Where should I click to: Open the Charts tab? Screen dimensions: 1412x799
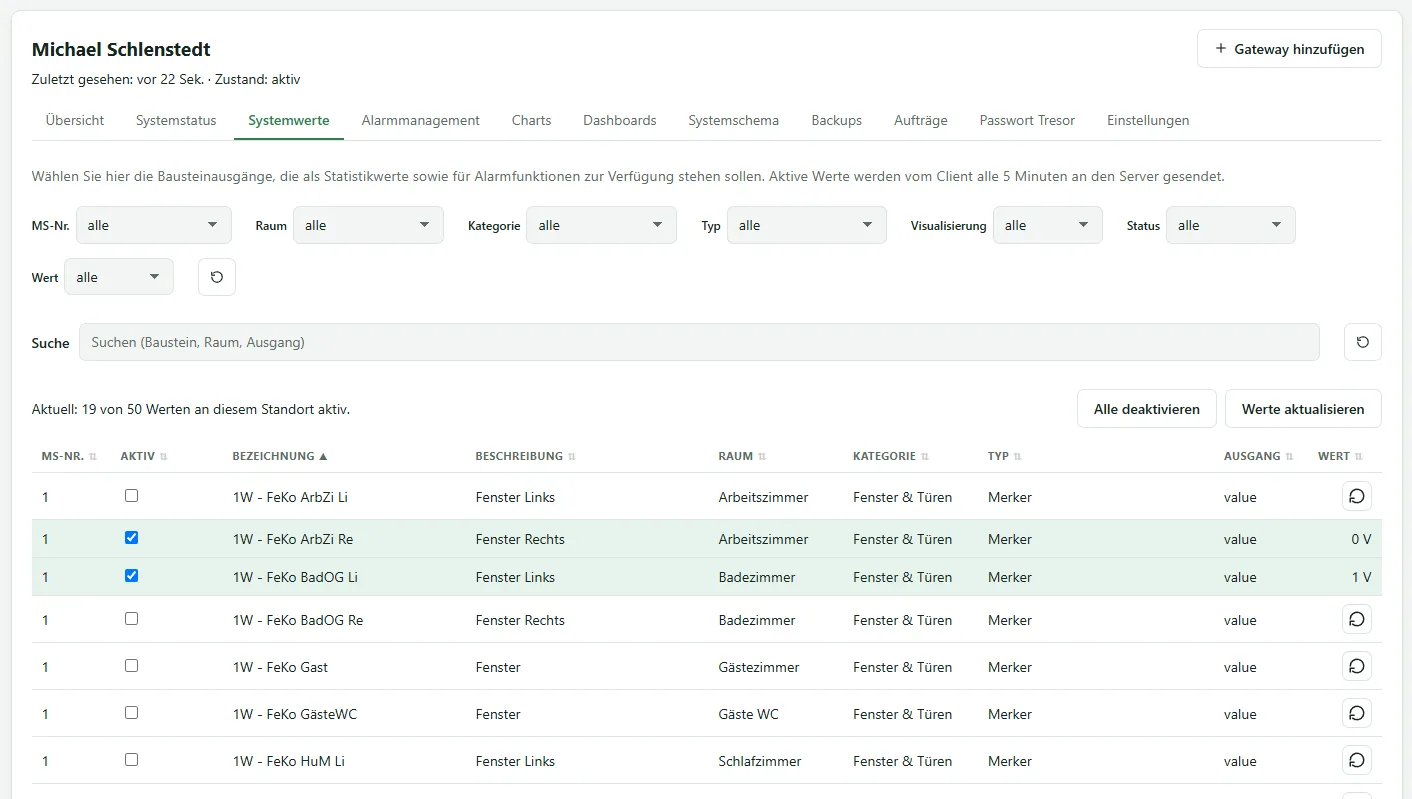[531, 120]
